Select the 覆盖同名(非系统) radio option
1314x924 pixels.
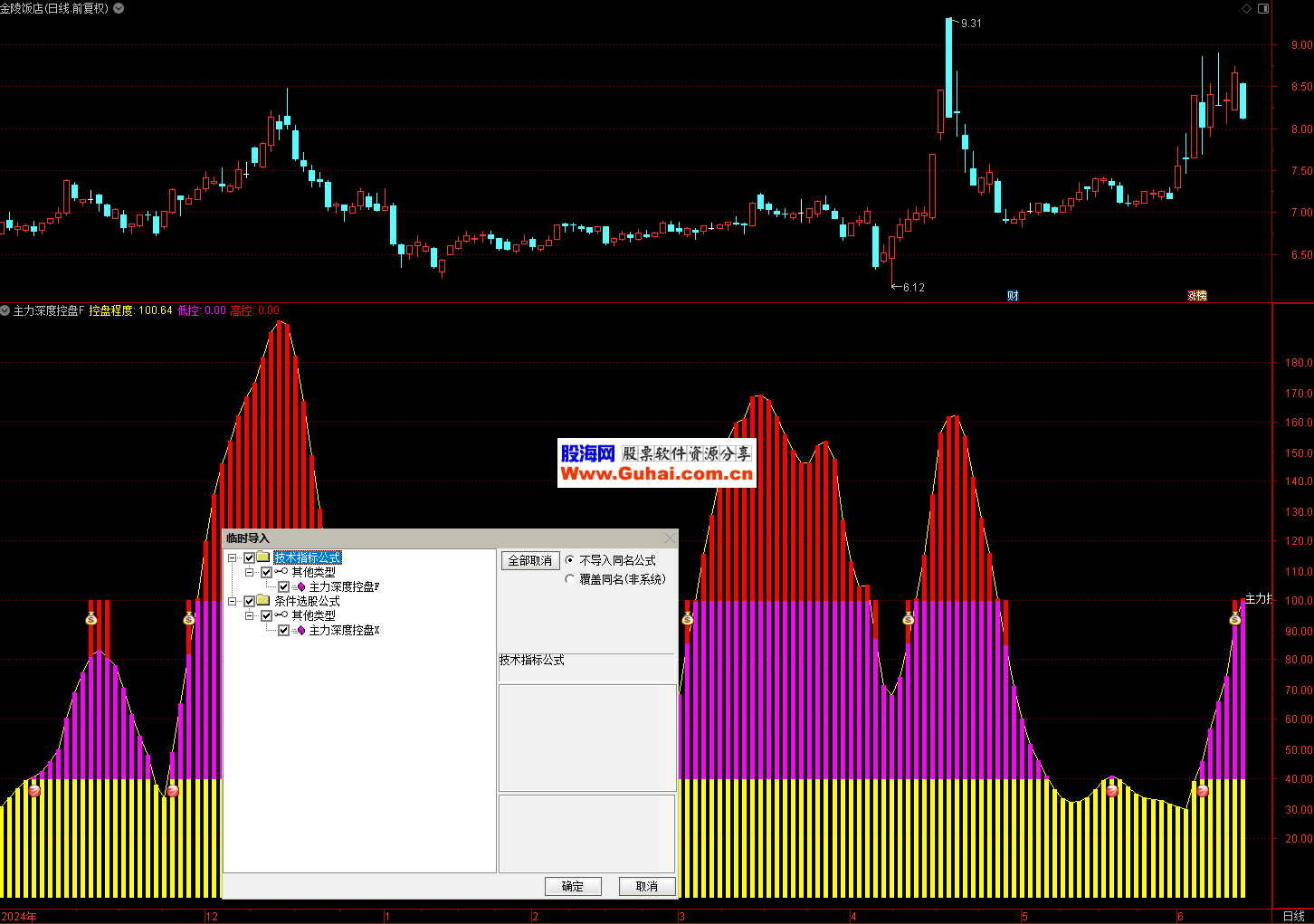coord(569,579)
